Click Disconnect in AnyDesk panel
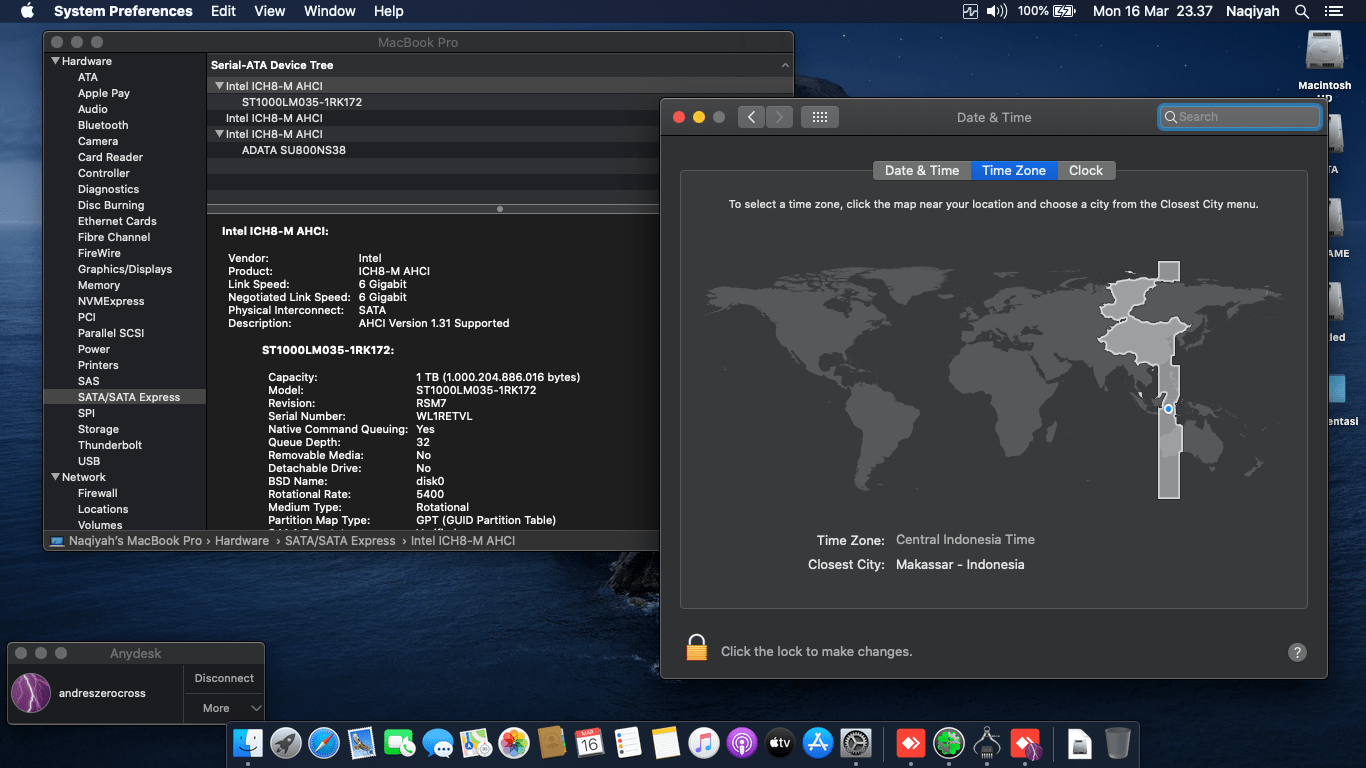 coord(224,678)
